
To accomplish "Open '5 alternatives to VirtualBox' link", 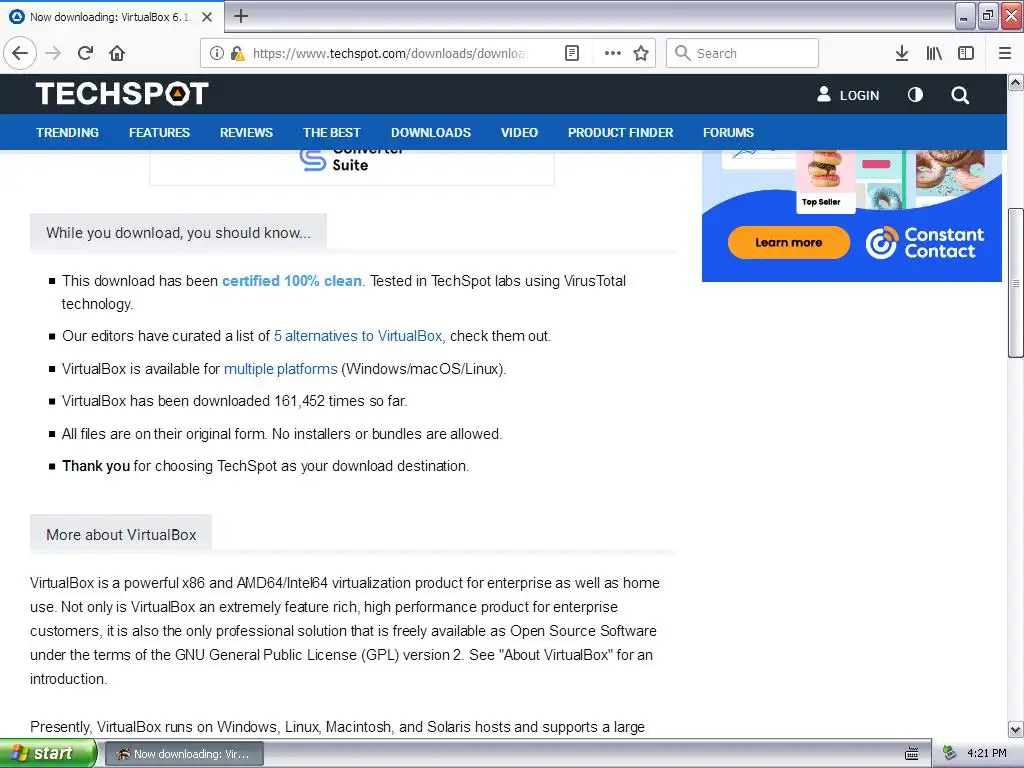I will click(359, 336).
